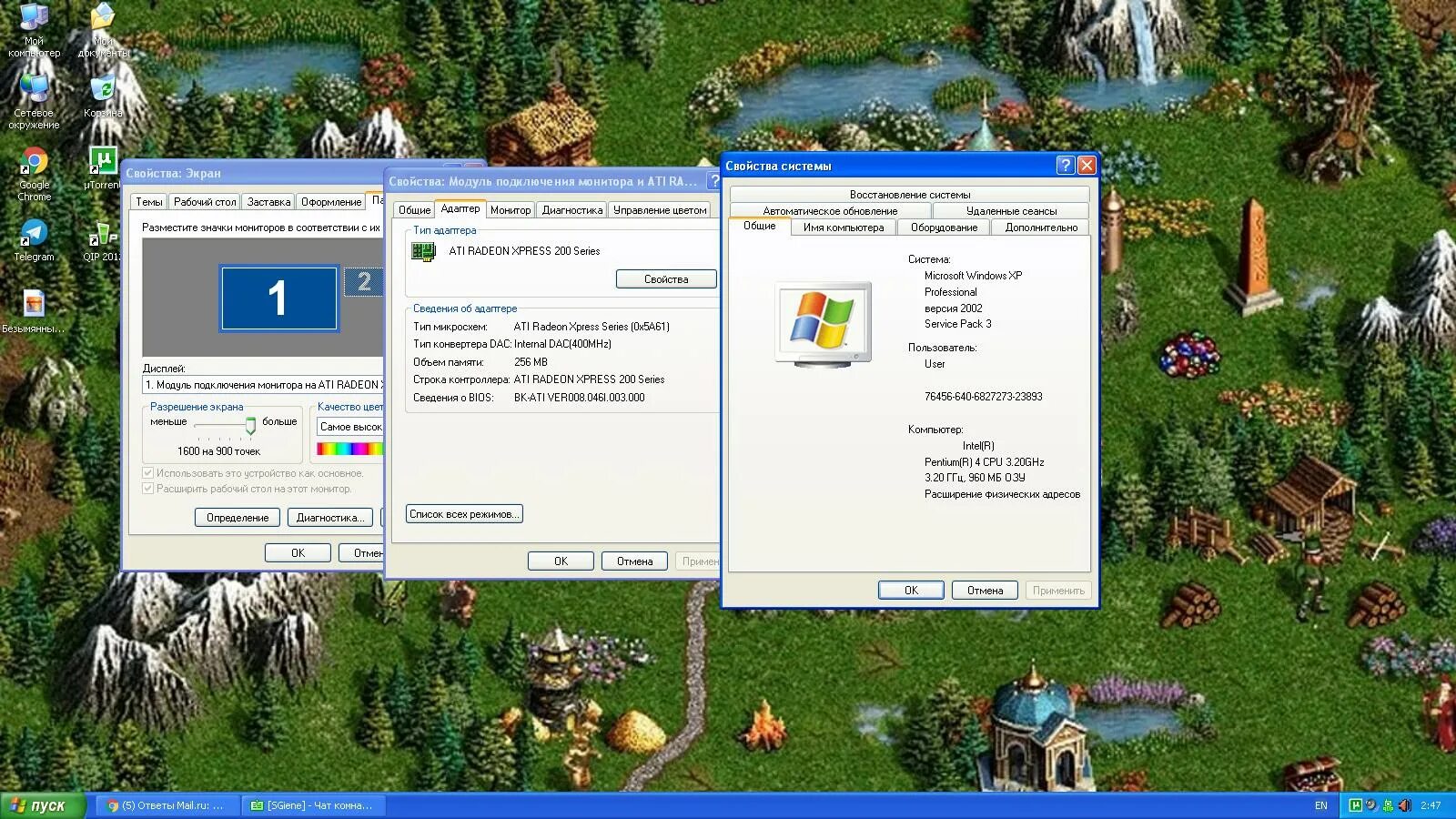Image resolution: width=1456 pixels, height=819 pixels.
Task: Click the webcam-like tray icon
Action: (1371, 805)
